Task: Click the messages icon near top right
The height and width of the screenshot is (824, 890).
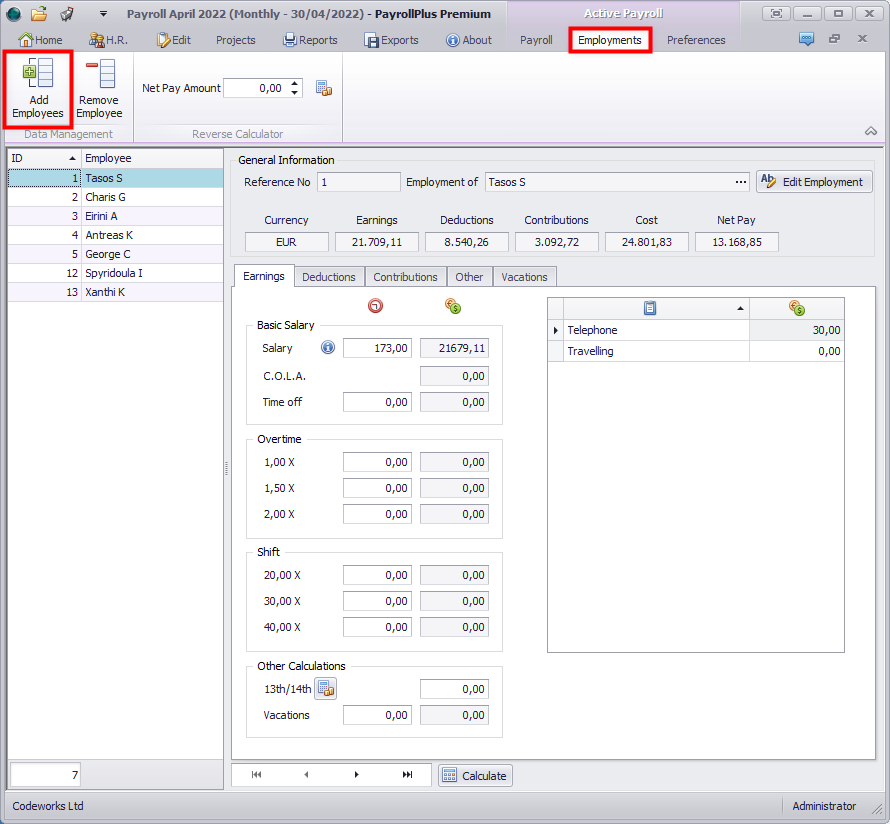Action: coord(807,39)
